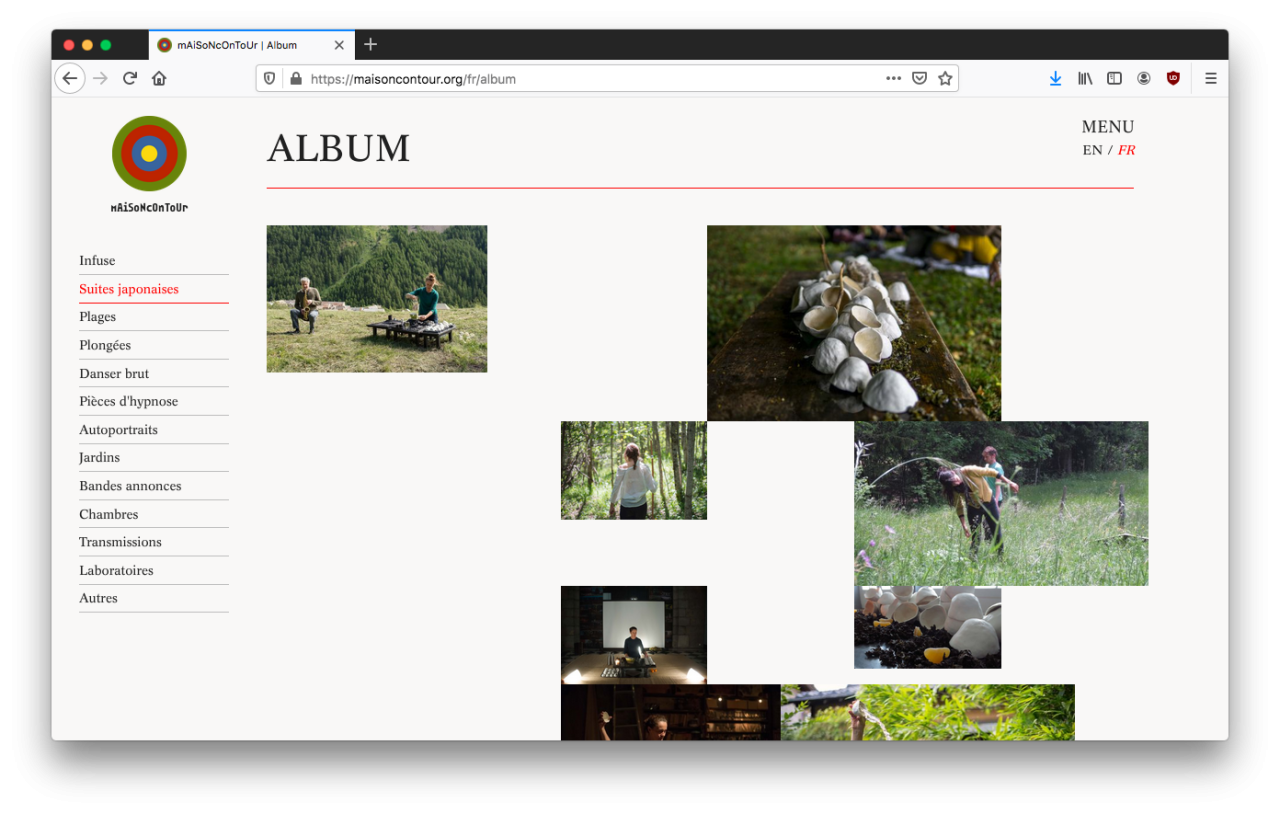Click the browser back arrow button

click(x=69, y=78)
